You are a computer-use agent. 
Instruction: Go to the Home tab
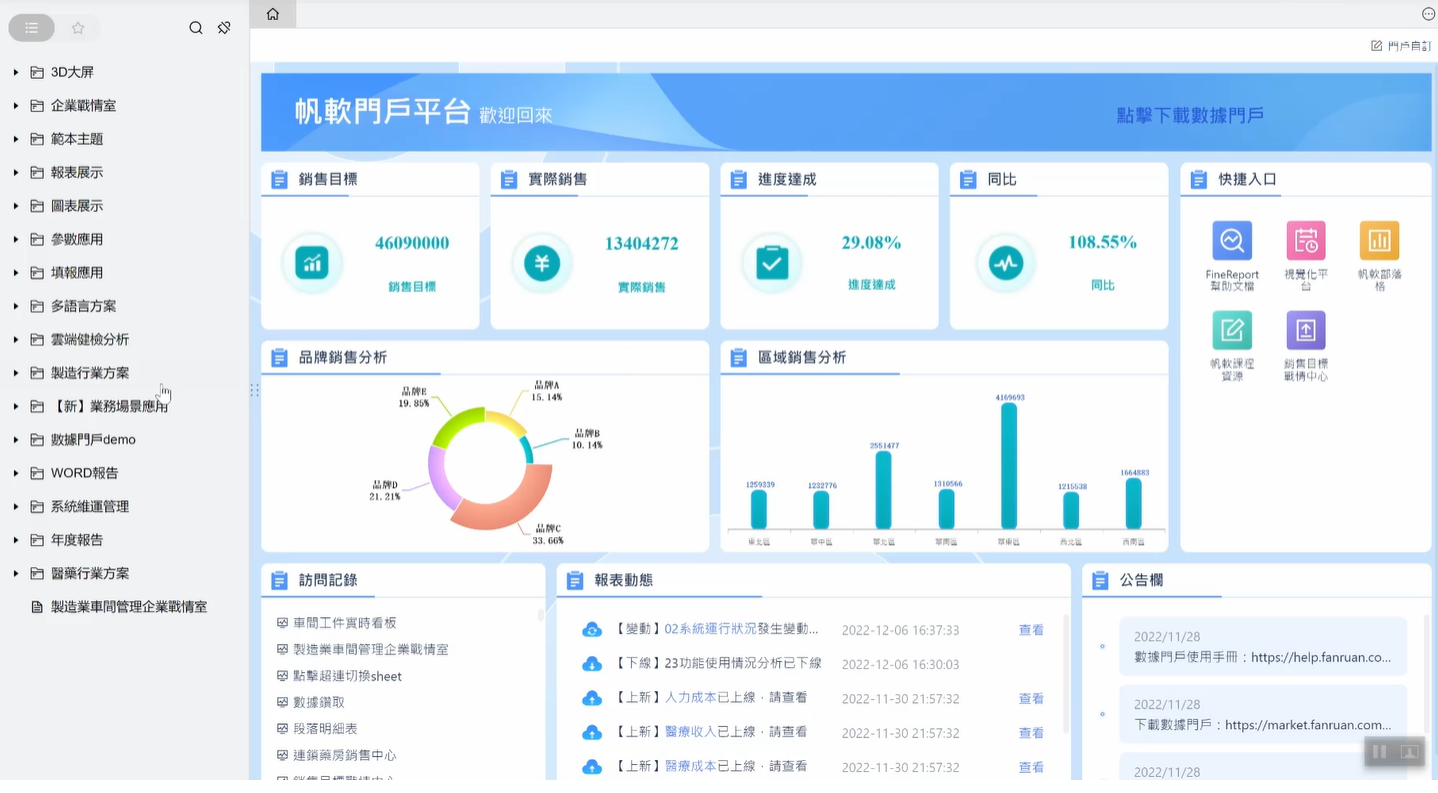coord(273,14)
